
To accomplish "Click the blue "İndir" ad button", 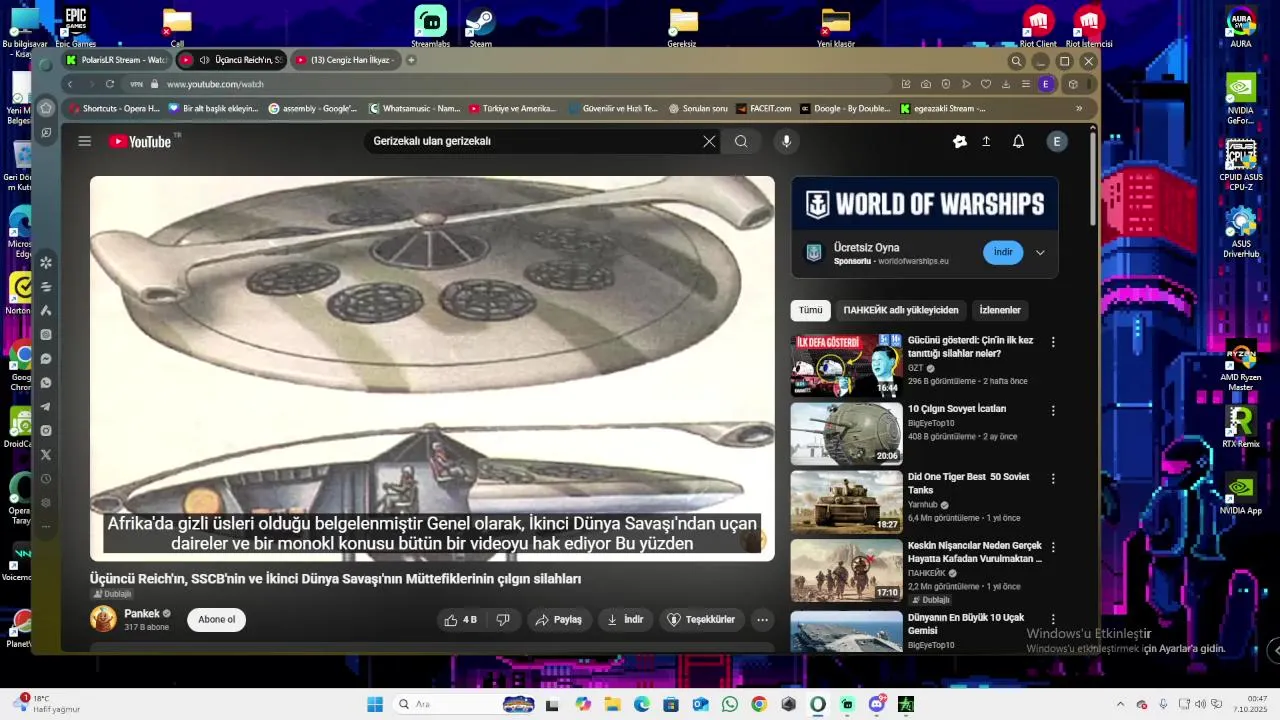I will coord(1003,252).
